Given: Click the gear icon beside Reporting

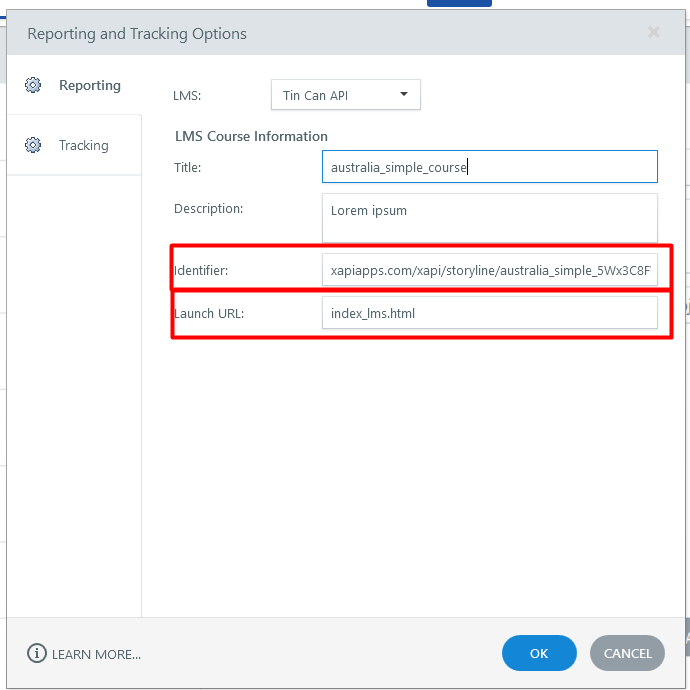Looking at the screenshot, I should coord(33,85).
